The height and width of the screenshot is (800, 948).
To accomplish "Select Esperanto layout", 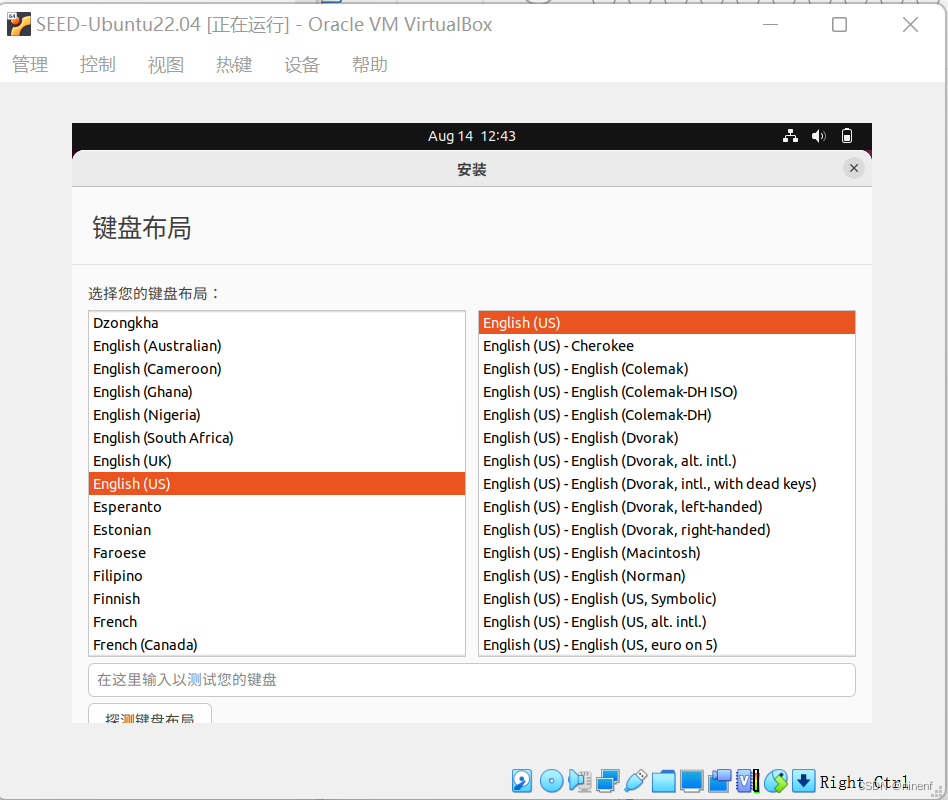I will click(x=277, y=507).
